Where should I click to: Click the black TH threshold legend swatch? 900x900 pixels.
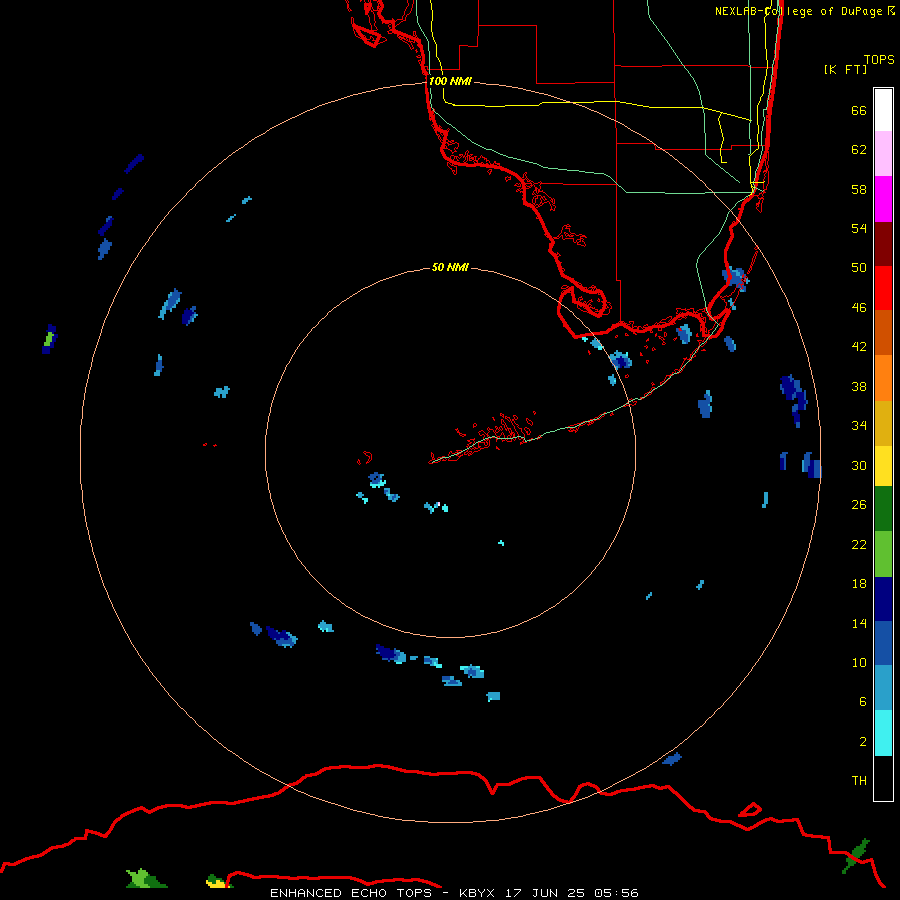[x=883, y=778]
